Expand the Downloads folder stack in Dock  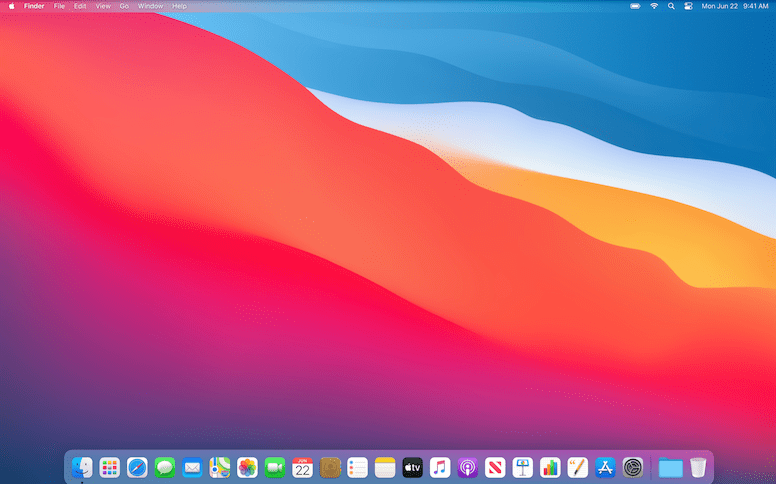tap(670, 467)
